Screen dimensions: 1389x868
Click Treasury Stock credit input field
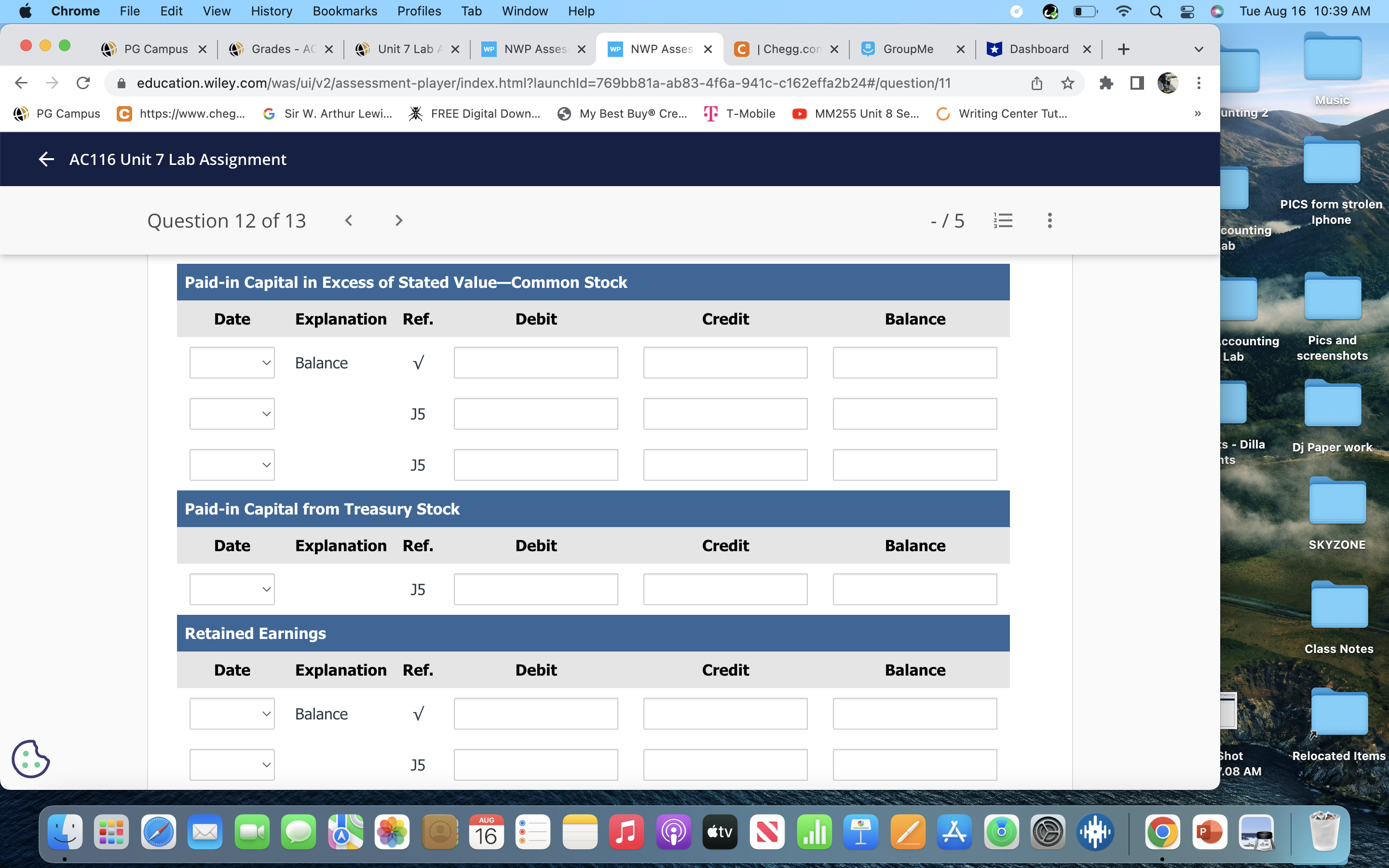coord(725,590)
